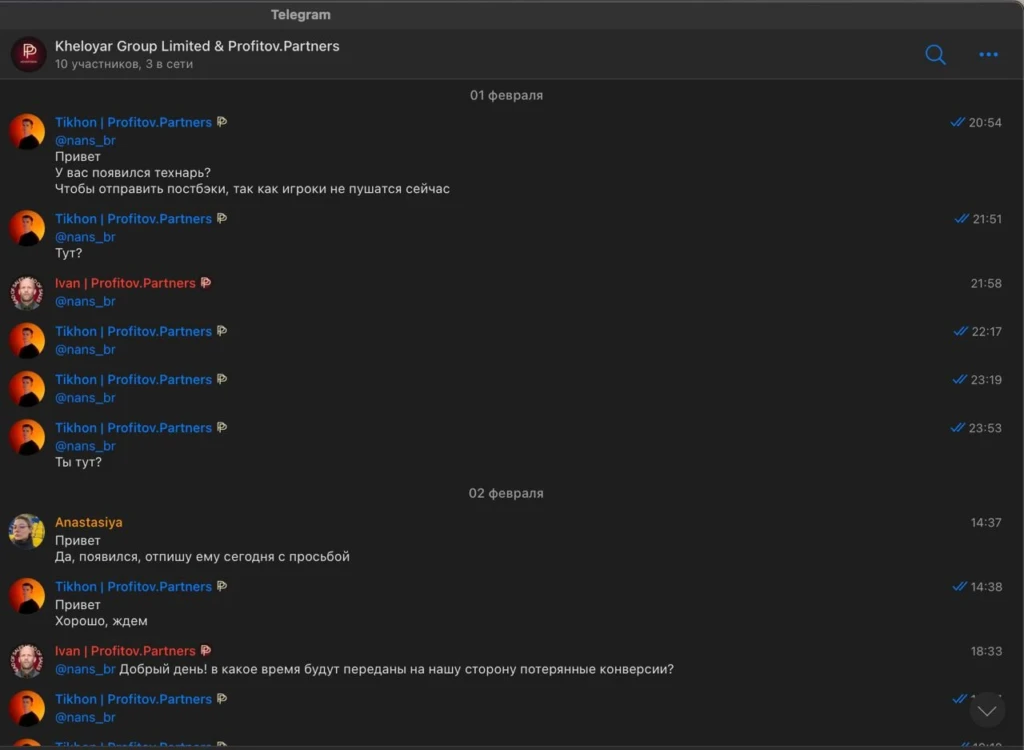Open sender name Tikhon | Profitov.Partners at 21:51
The width and height of the screenshot is (1024, 750).
click(x=133, y=219)
